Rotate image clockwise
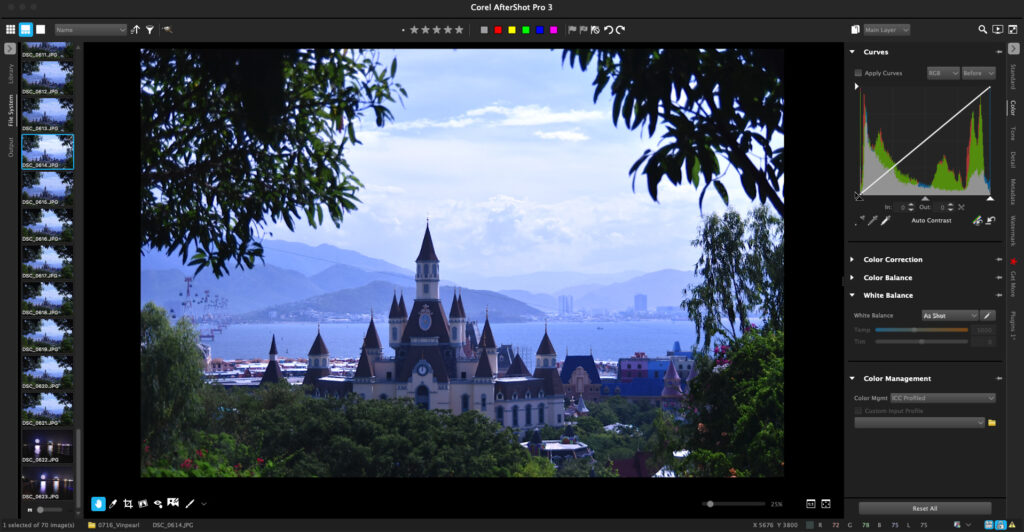Image resolution: width=1024 pixels, height=532 pixels. [620, 29]
